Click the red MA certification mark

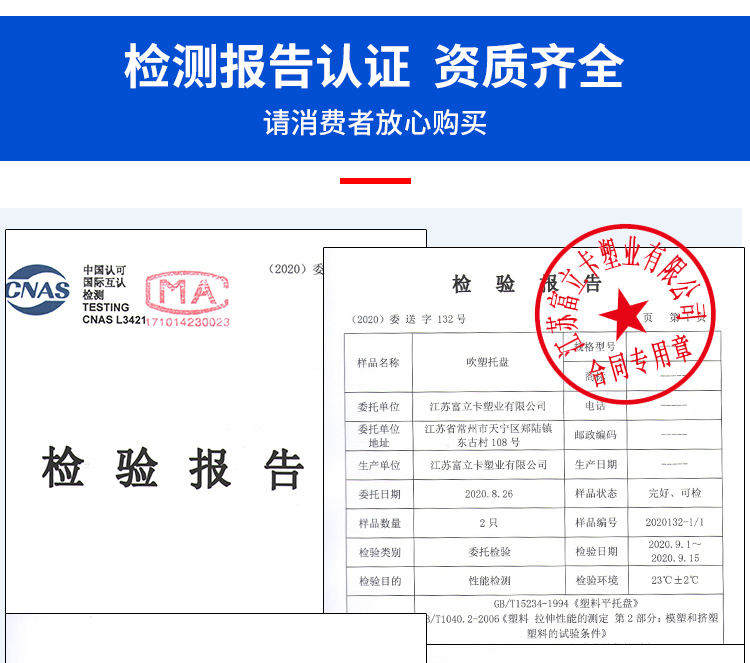(x=188, y=293)
